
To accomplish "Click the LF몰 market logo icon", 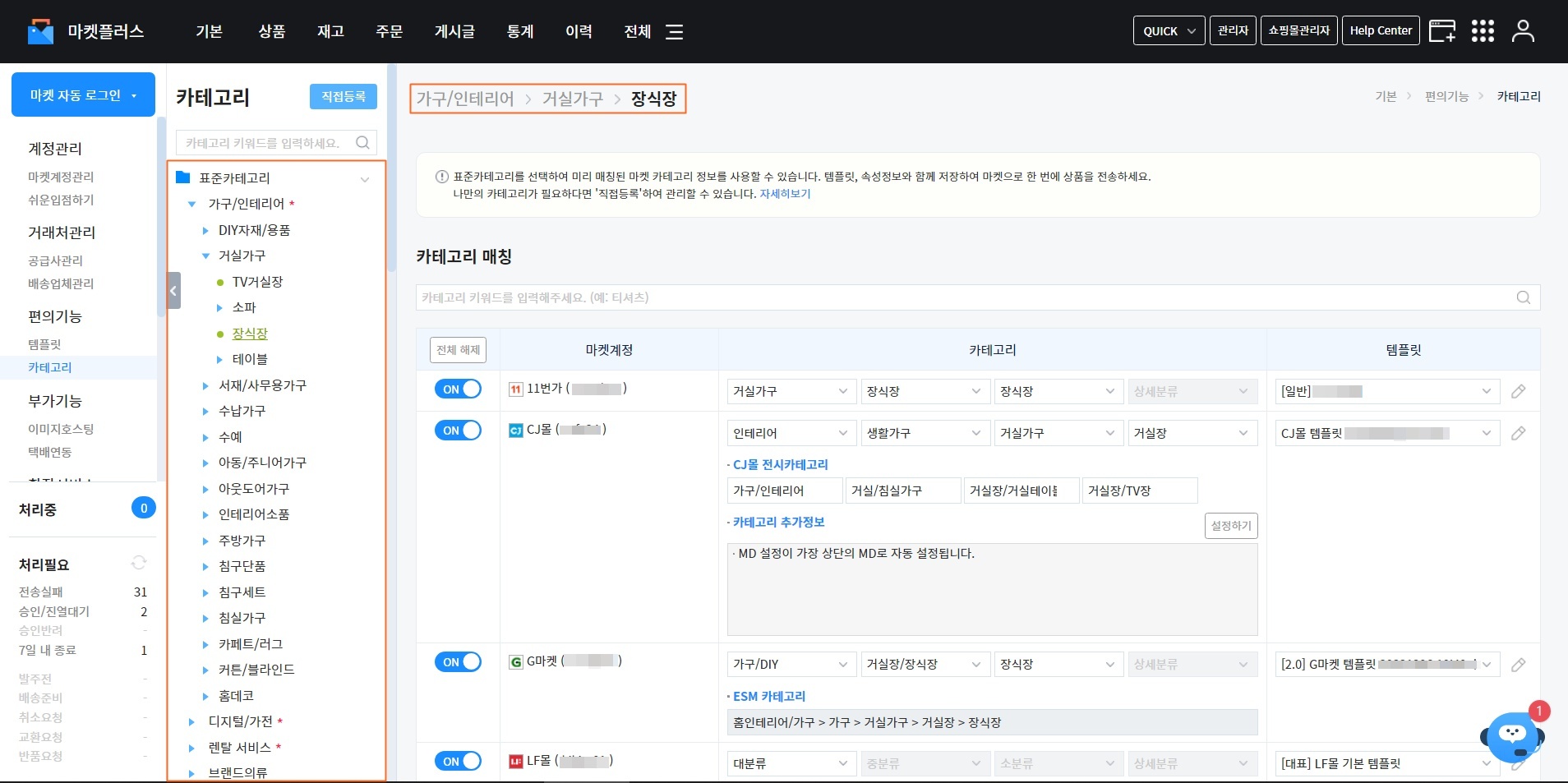I will click(516, 762).
